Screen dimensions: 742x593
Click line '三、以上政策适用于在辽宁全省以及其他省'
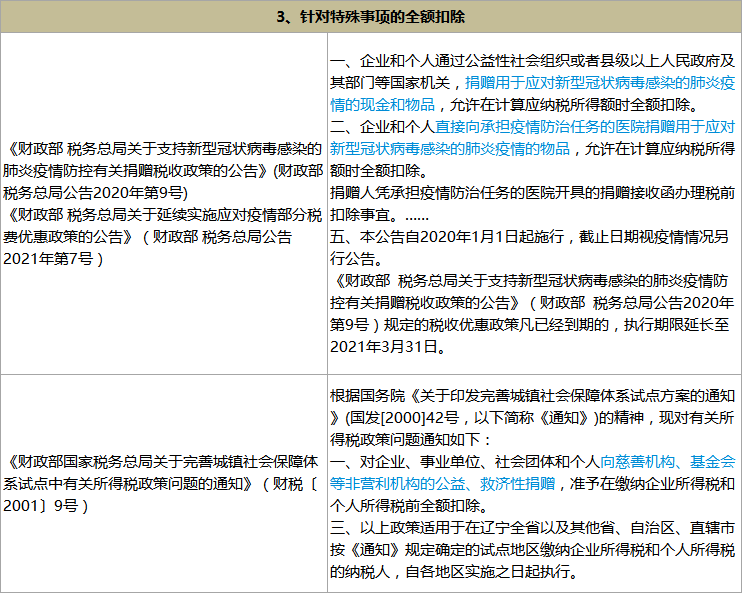point(471,528)
